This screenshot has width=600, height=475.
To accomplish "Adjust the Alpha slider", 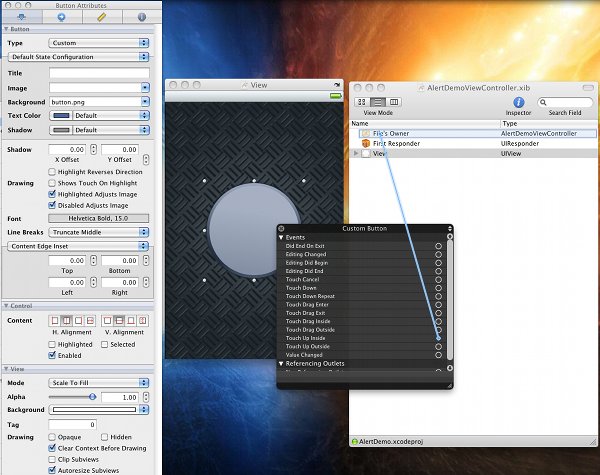I will pos(93,396).
